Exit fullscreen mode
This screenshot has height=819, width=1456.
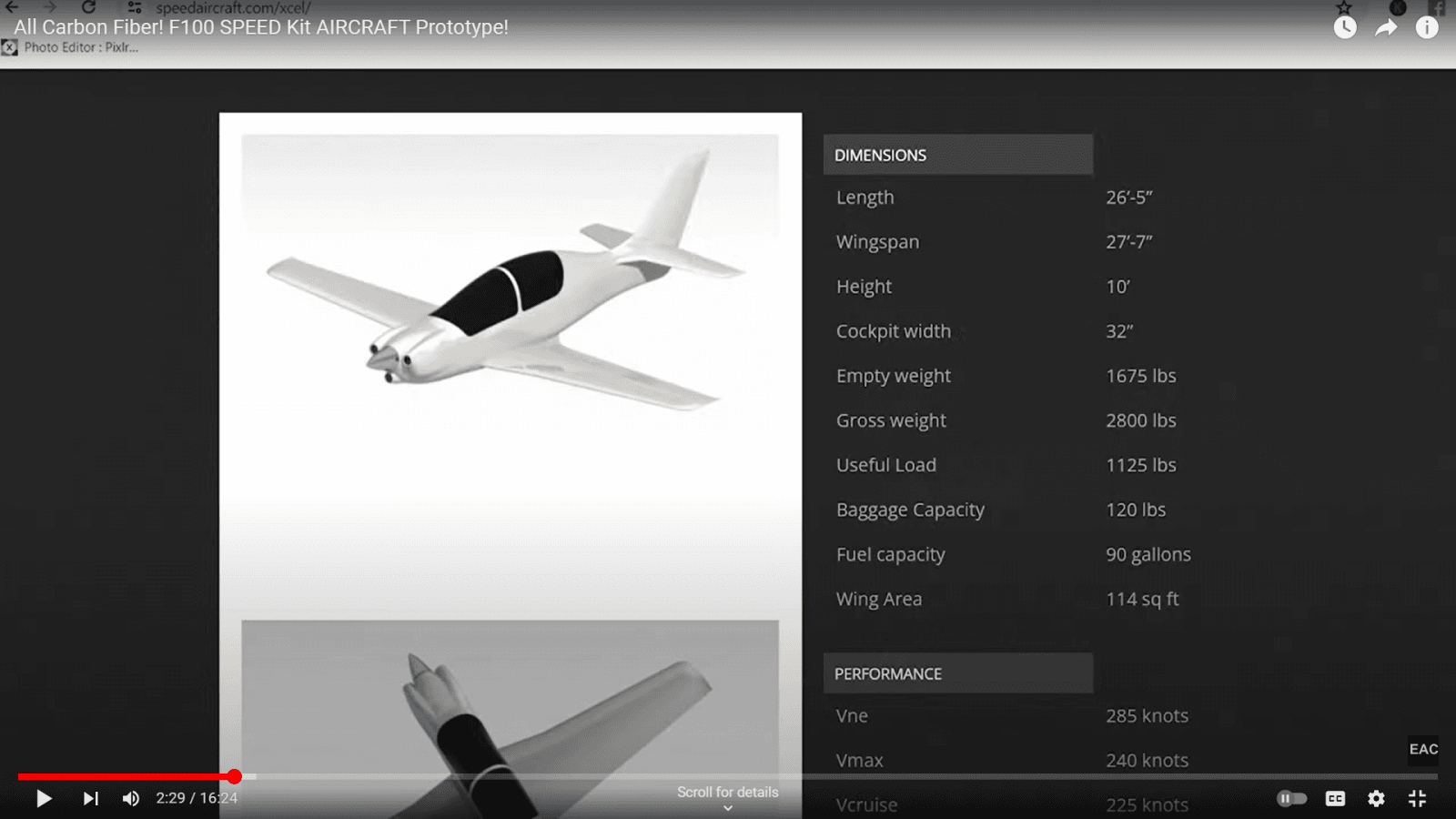[1417, 798]
